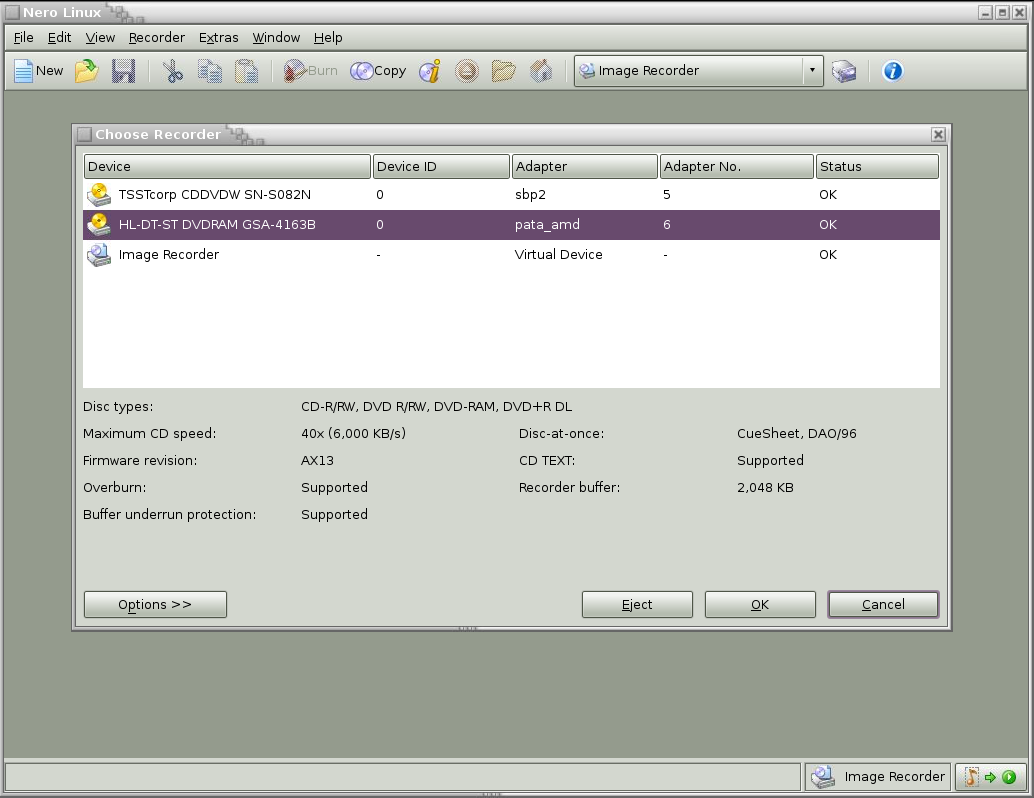Expand the dialog with Options >> button
The image size is (1034, 798).
pyautogui.click(x=155, y=604)
